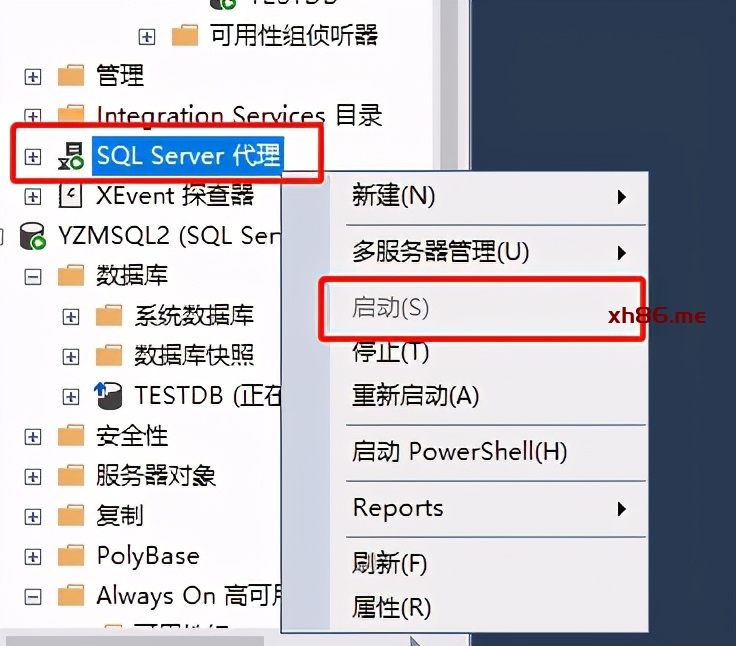
Task: Click the SQL Server Agent icon
Action: tap(71, 156)
